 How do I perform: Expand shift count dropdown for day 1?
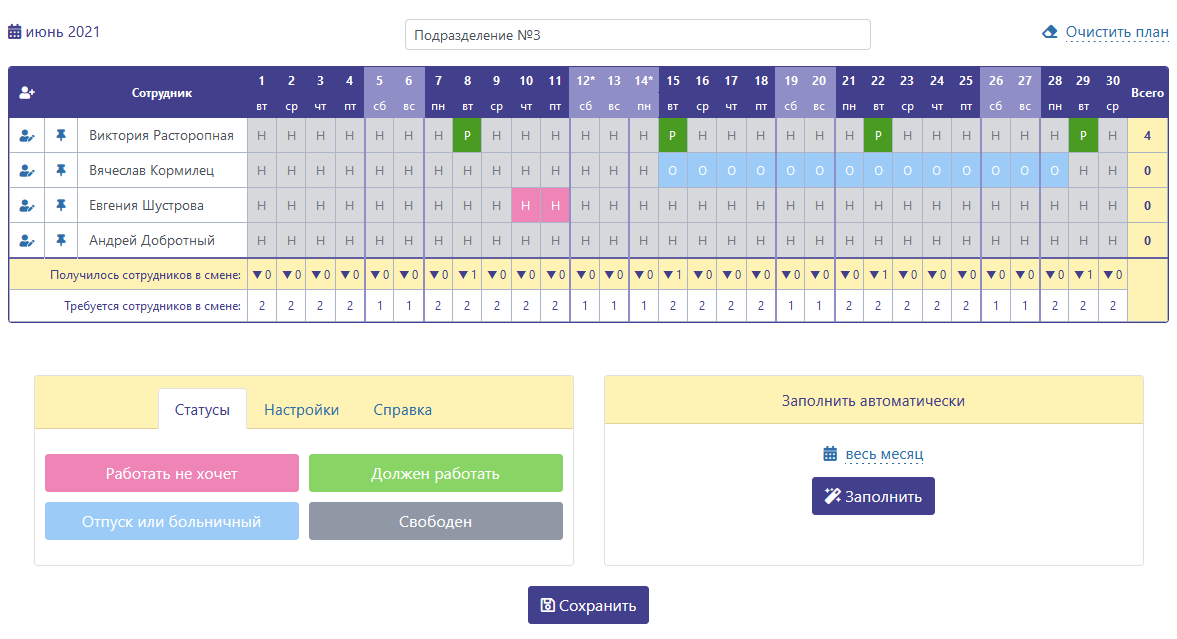click(261, 275)
